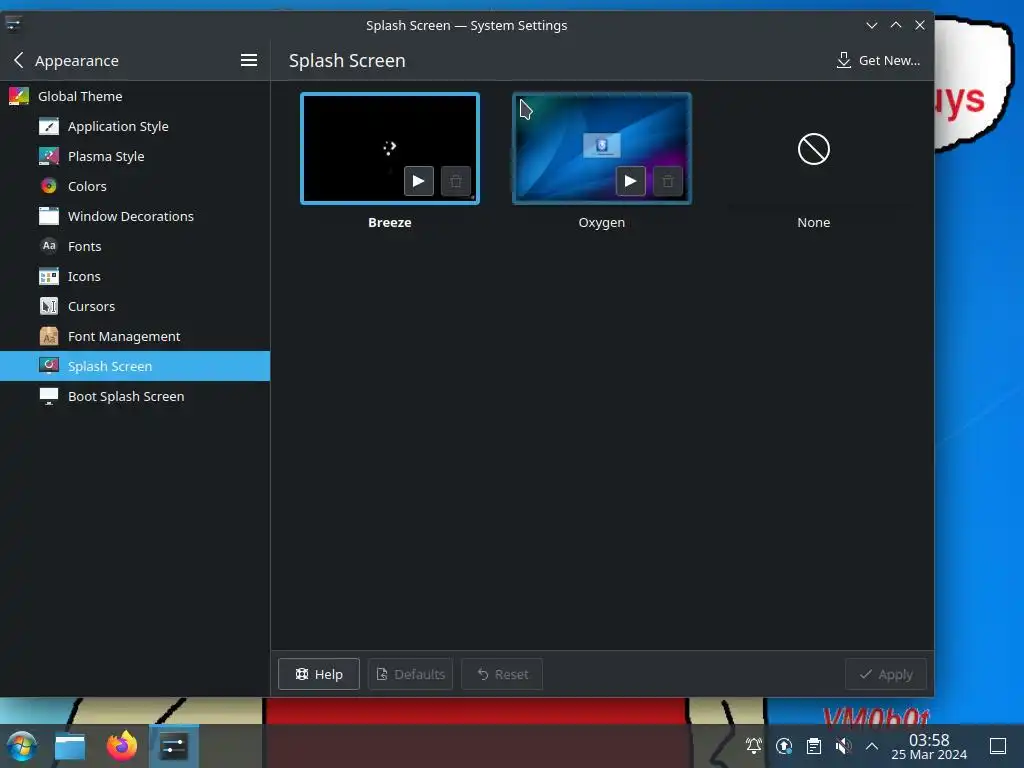Screen dimensions: 1024x768
Task: Click the show desktop button
Action: point(998,746)
